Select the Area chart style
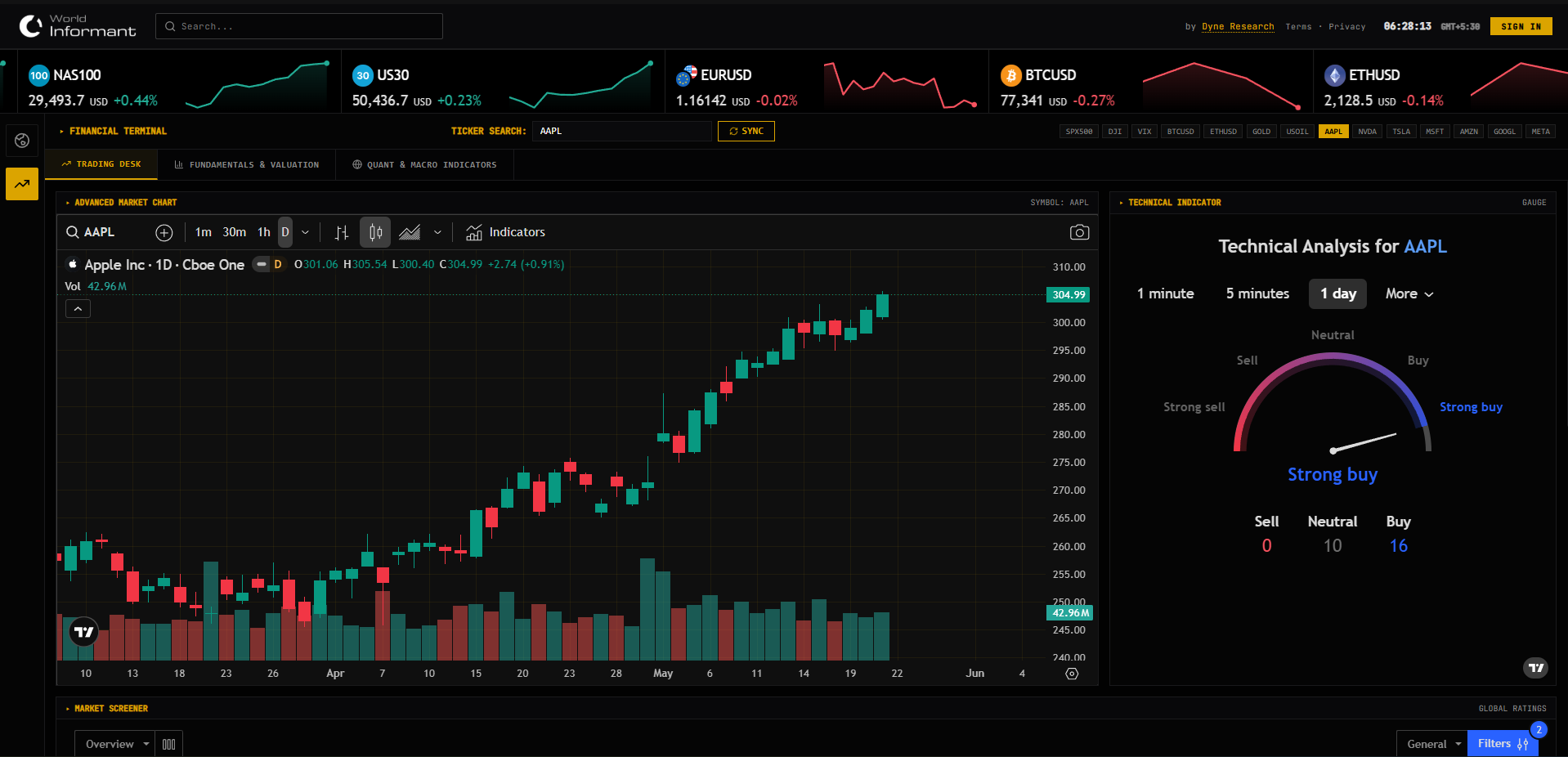Screen dimensions: 1568x757 pyautogui.click(x=410, y=233)
